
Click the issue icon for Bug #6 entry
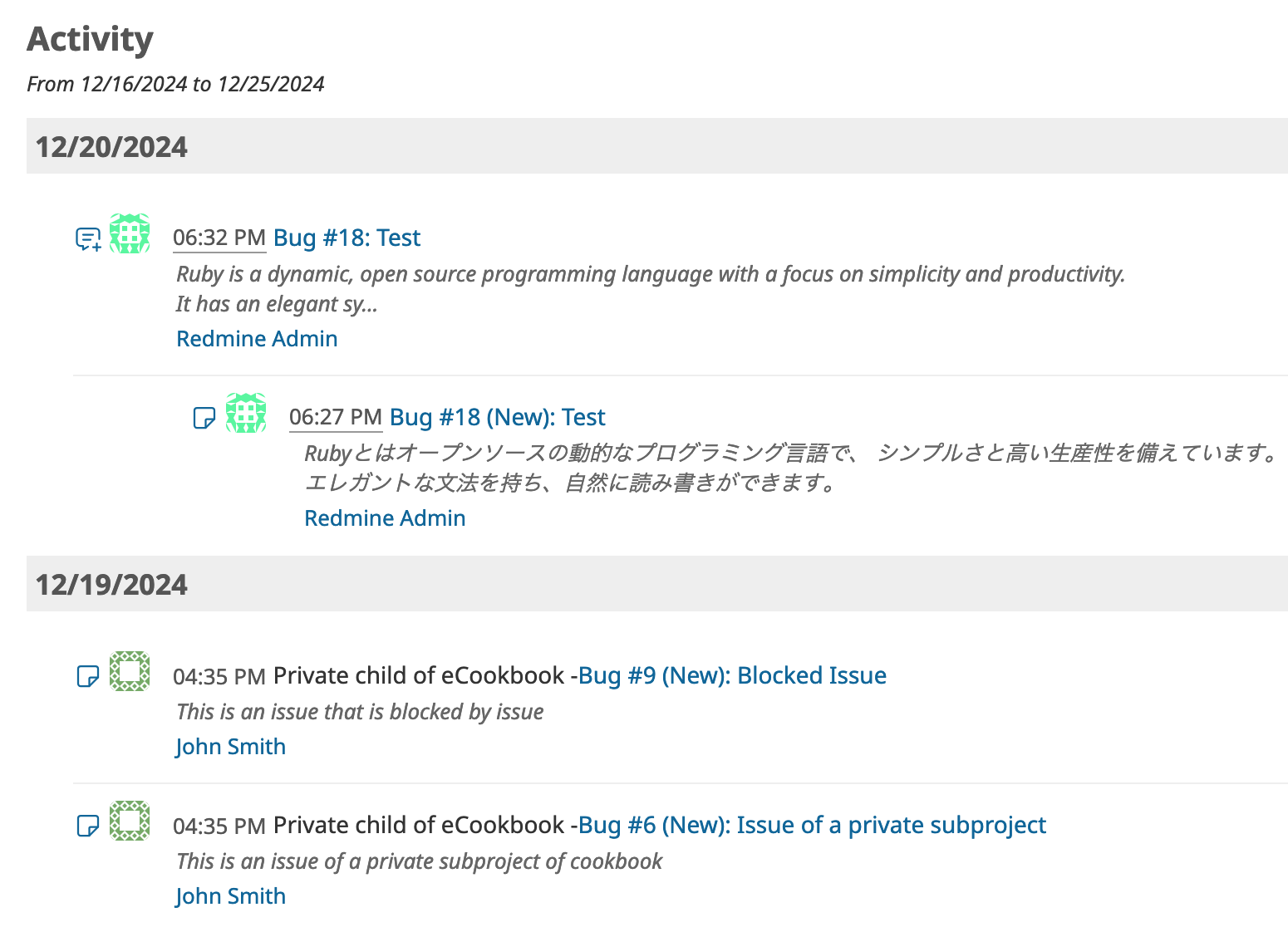pos(87,826)
